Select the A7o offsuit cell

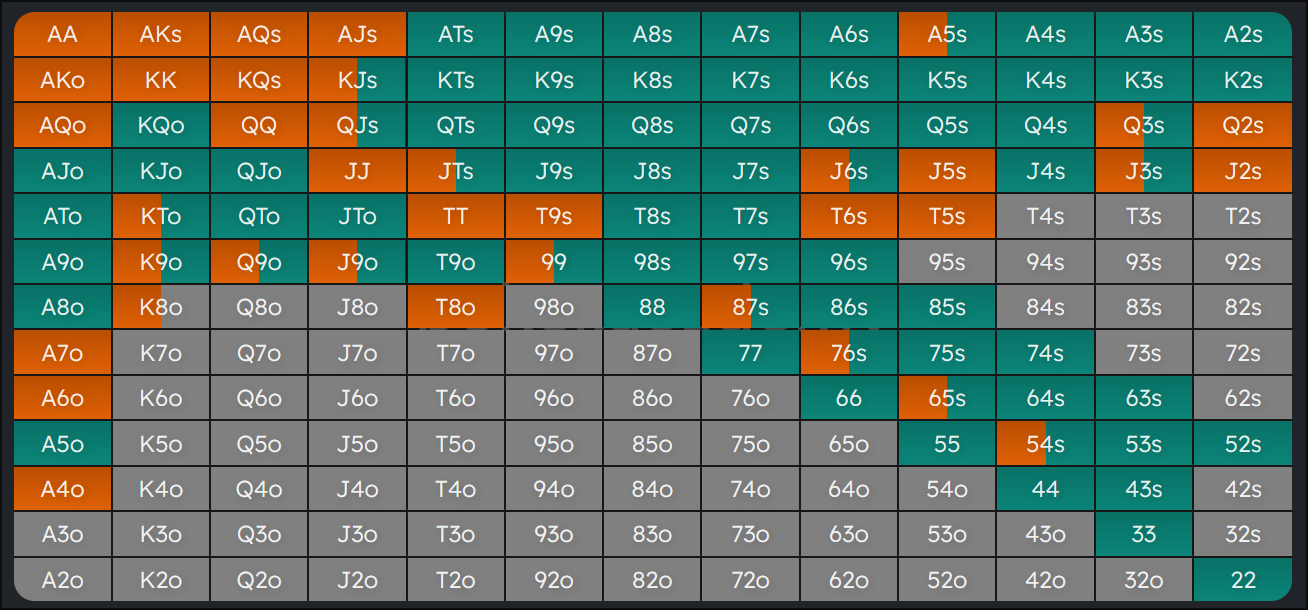point(62,353)
